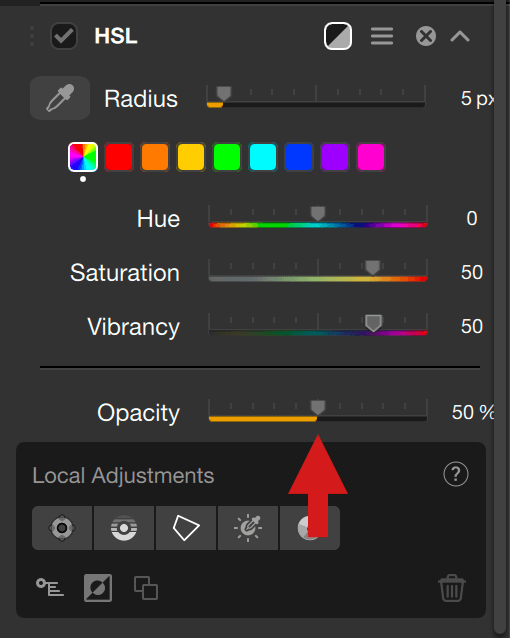Click the Opacity slider handle
The image size is (510, 638).
(318, 407)
